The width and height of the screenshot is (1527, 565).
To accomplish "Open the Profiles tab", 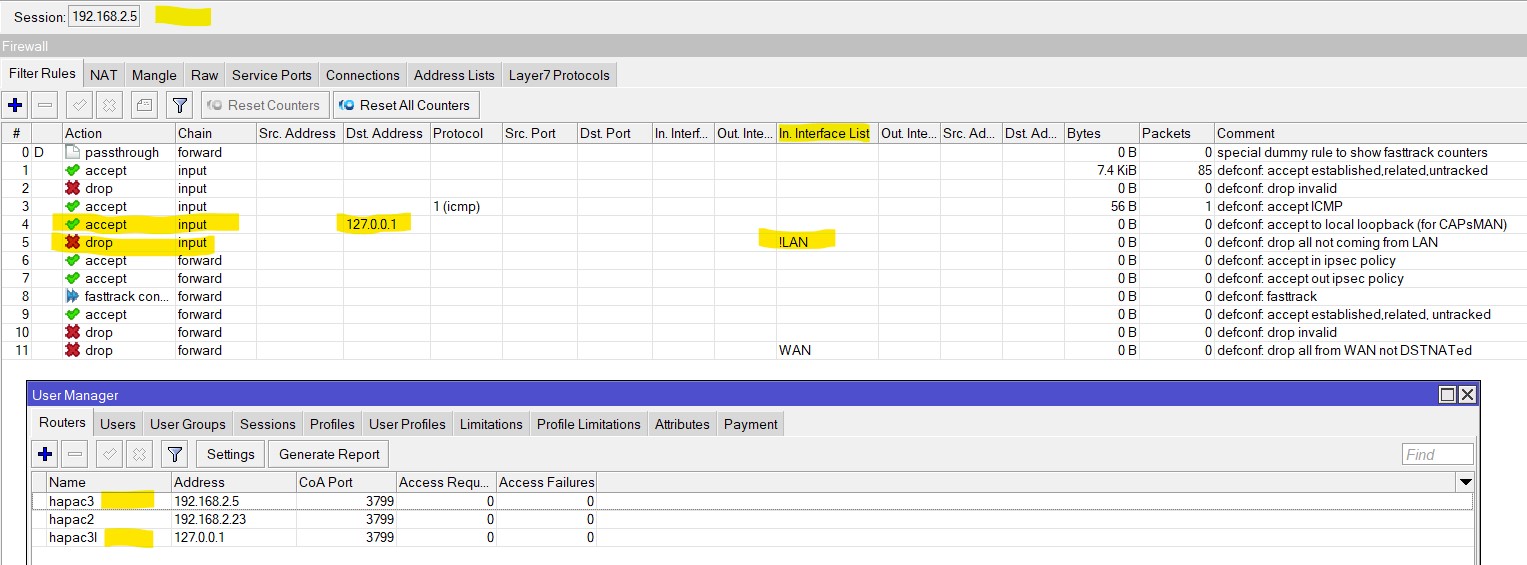I will pyautogui.click(x=332, y=424).
